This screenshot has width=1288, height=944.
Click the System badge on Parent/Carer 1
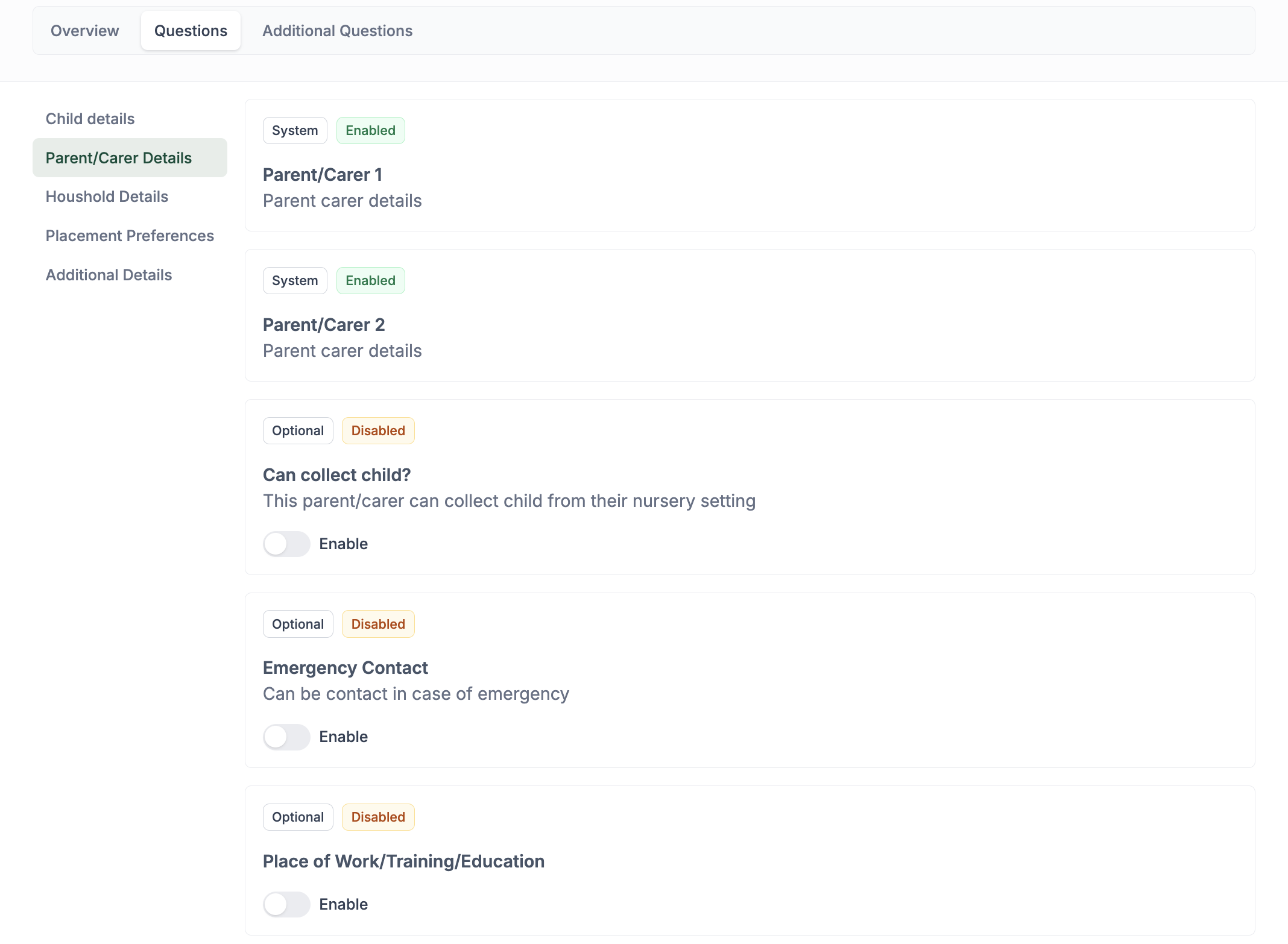point(295,131)
